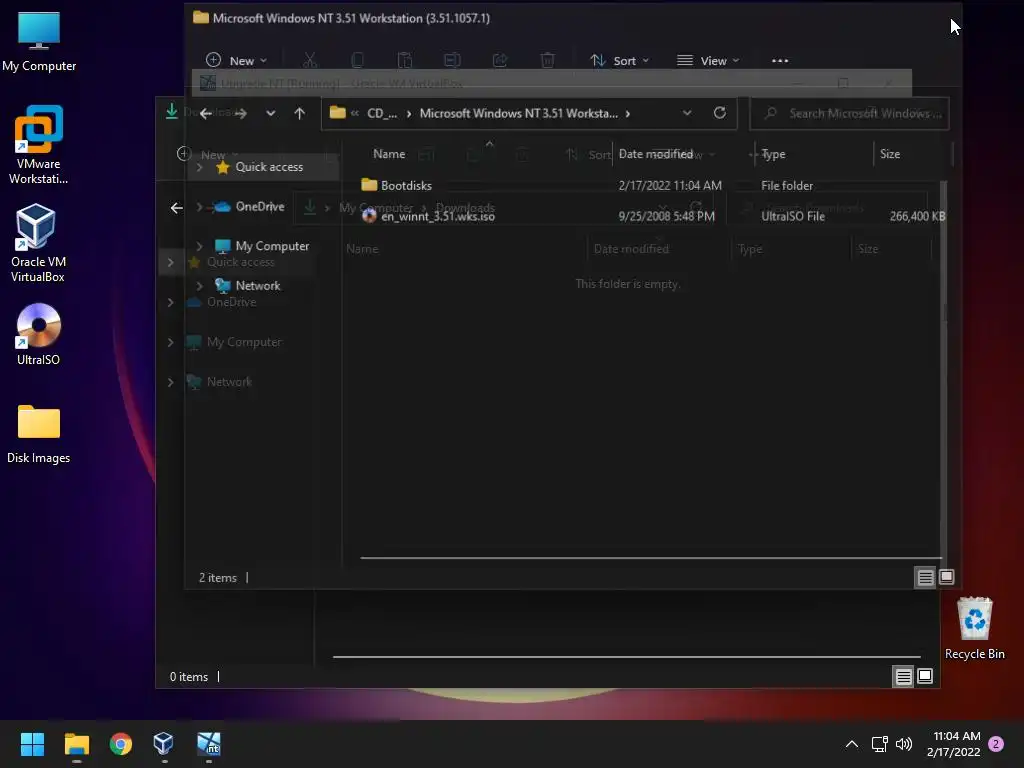Click the Paste icon in the Explorer toolbar
This screenshot has width=1024, height=768.
[405, 61]
